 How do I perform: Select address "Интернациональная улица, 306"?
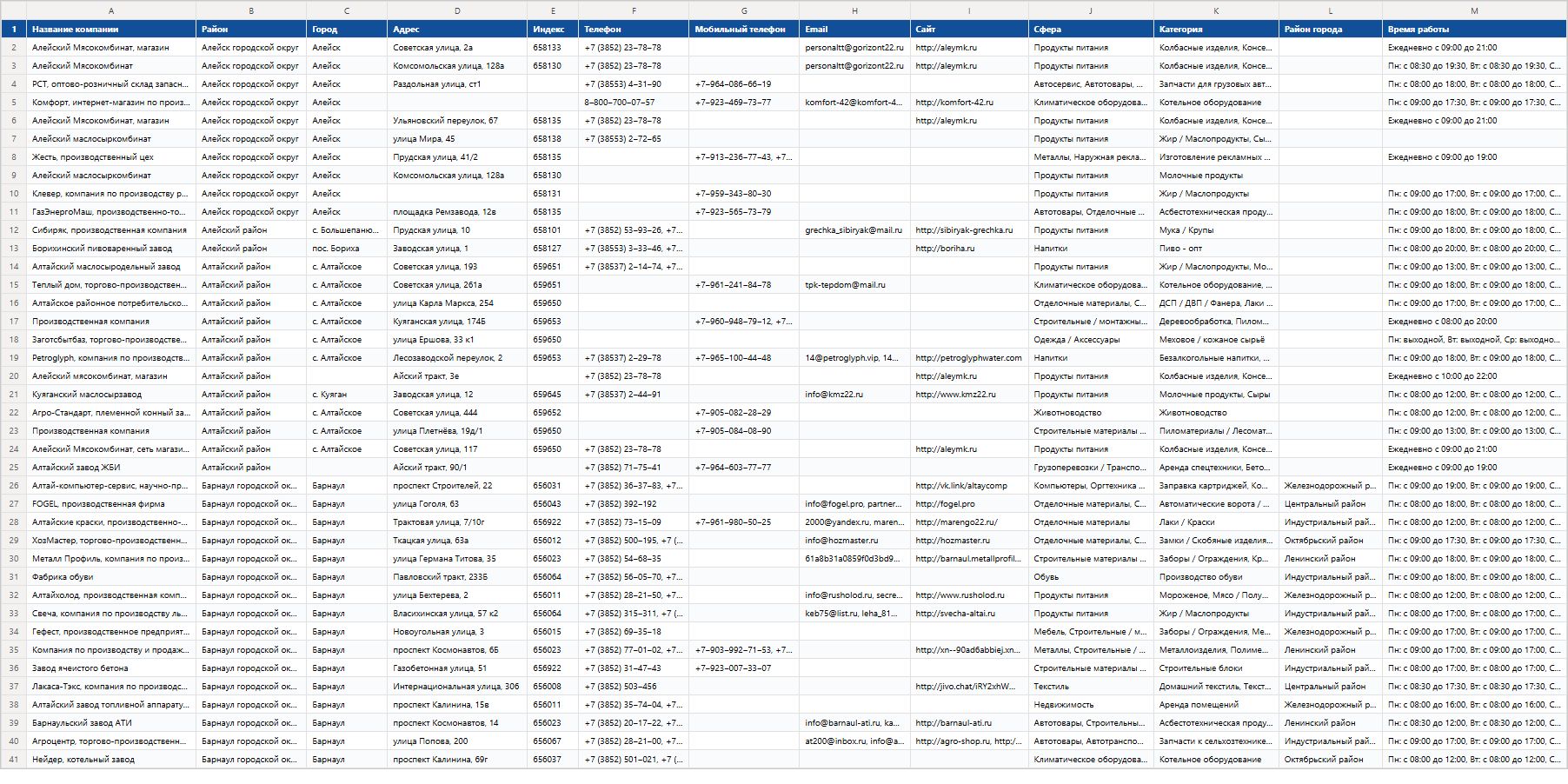[457, 687]
